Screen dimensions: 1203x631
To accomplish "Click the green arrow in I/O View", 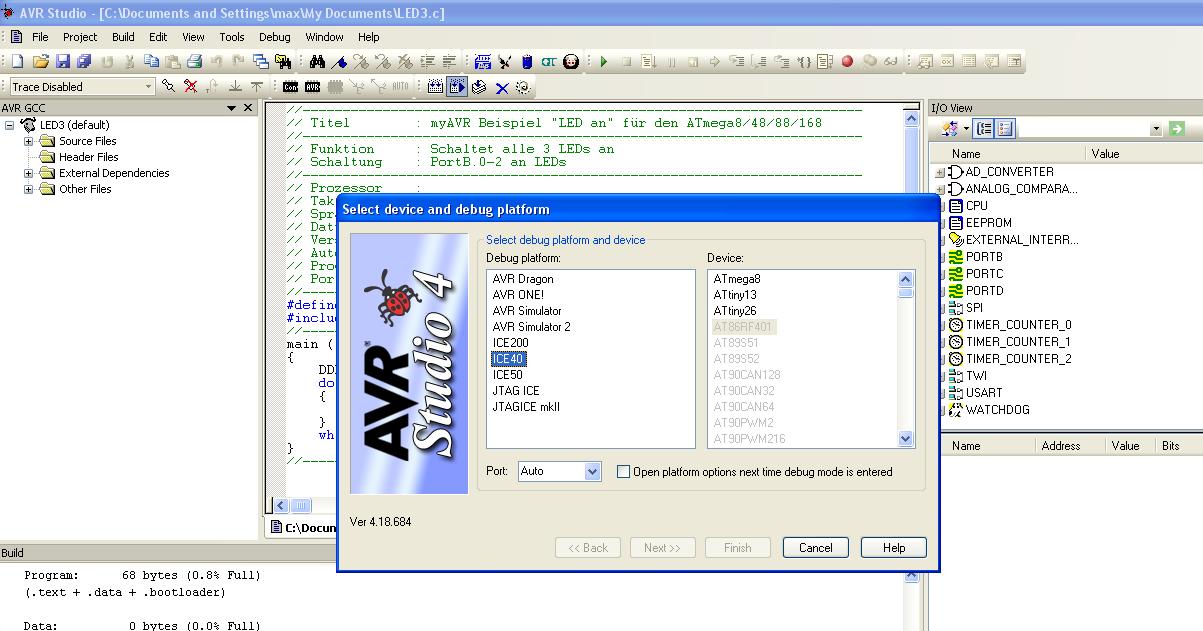I will tap(1176, 128).
